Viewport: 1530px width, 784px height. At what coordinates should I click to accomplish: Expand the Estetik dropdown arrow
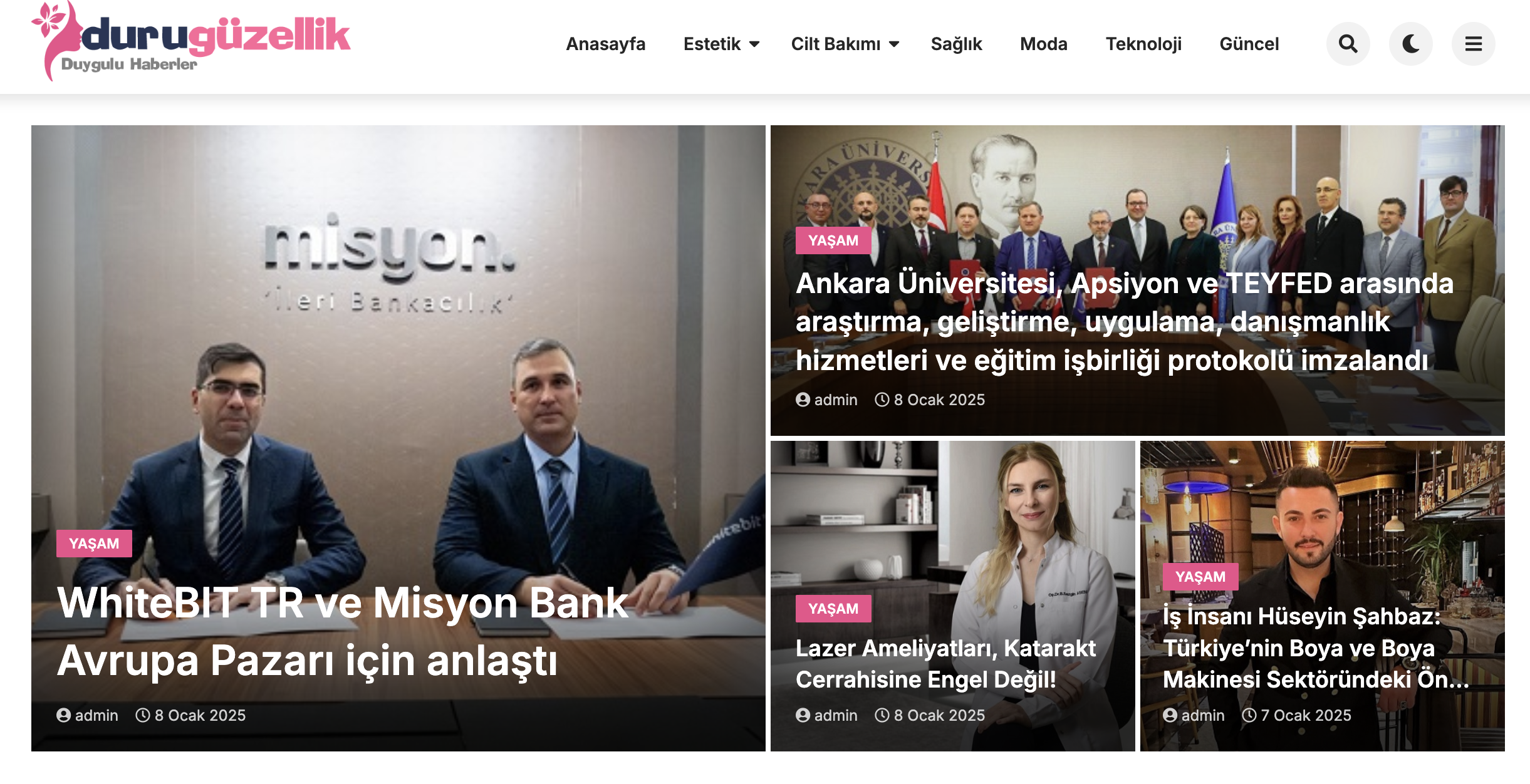click(x=754, y=44)
